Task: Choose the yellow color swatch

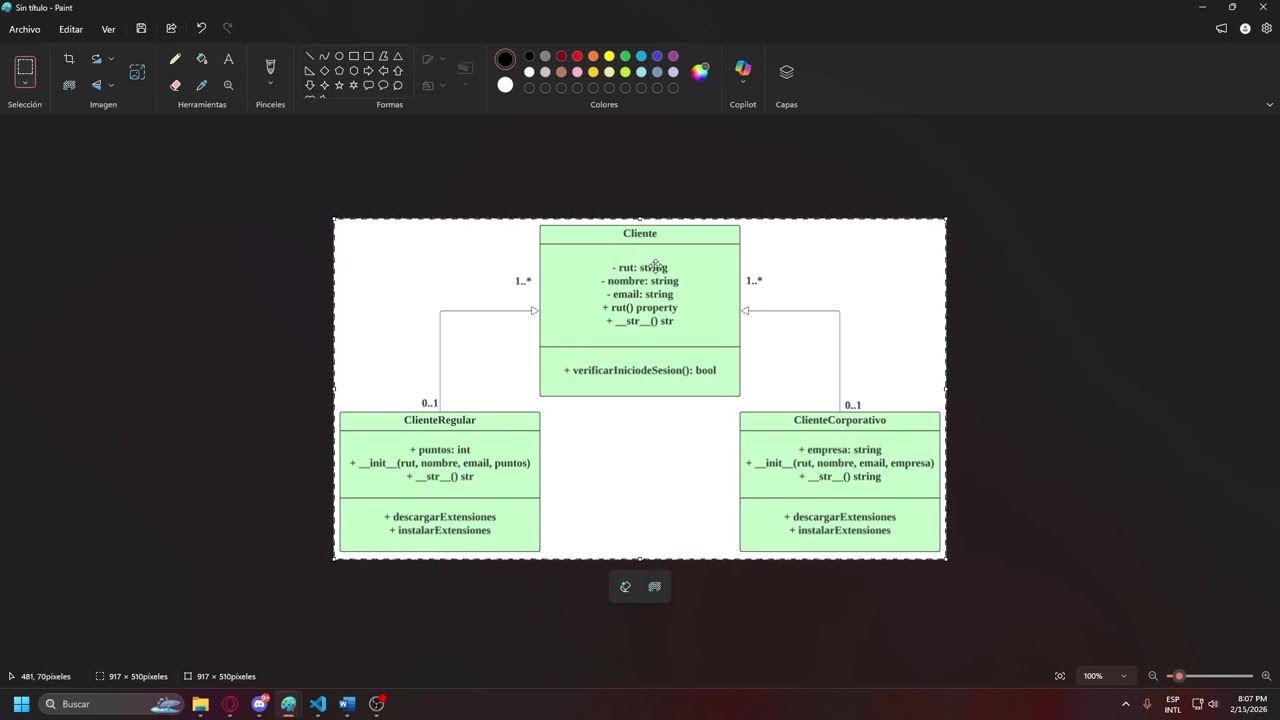Action: click(609, 56)
